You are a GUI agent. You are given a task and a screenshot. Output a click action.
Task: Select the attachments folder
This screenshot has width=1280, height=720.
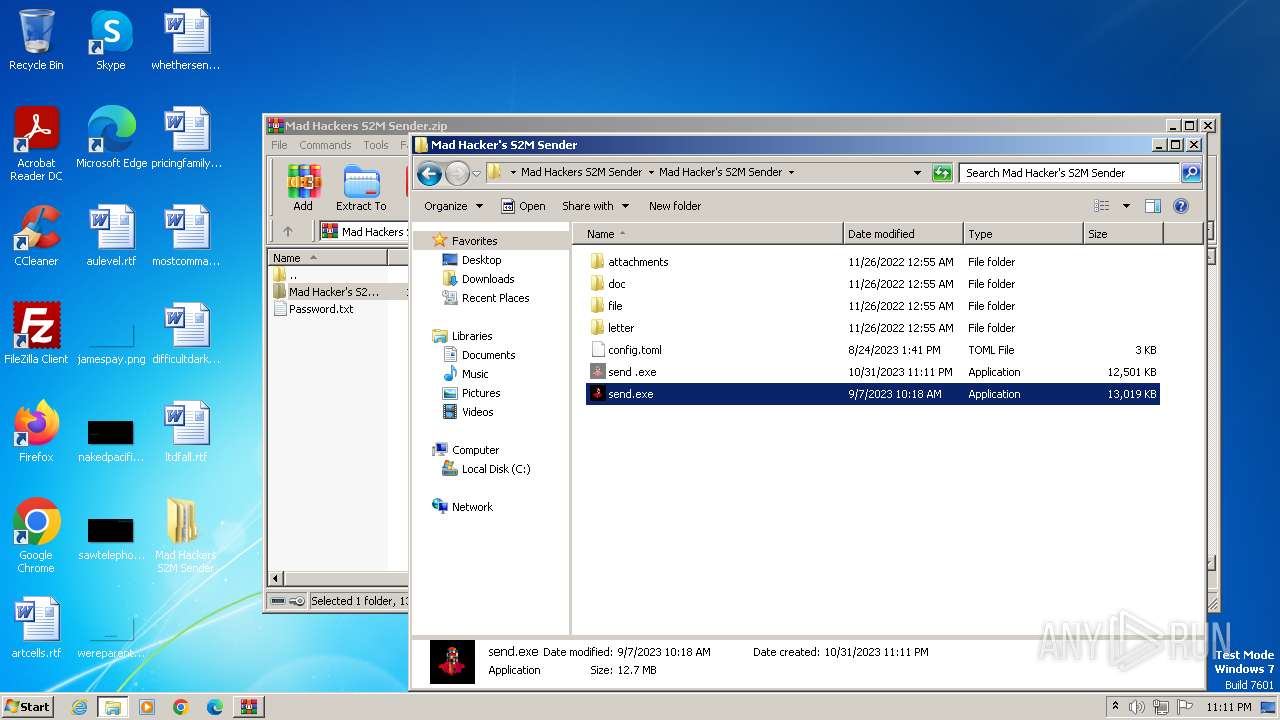[872, 262]
